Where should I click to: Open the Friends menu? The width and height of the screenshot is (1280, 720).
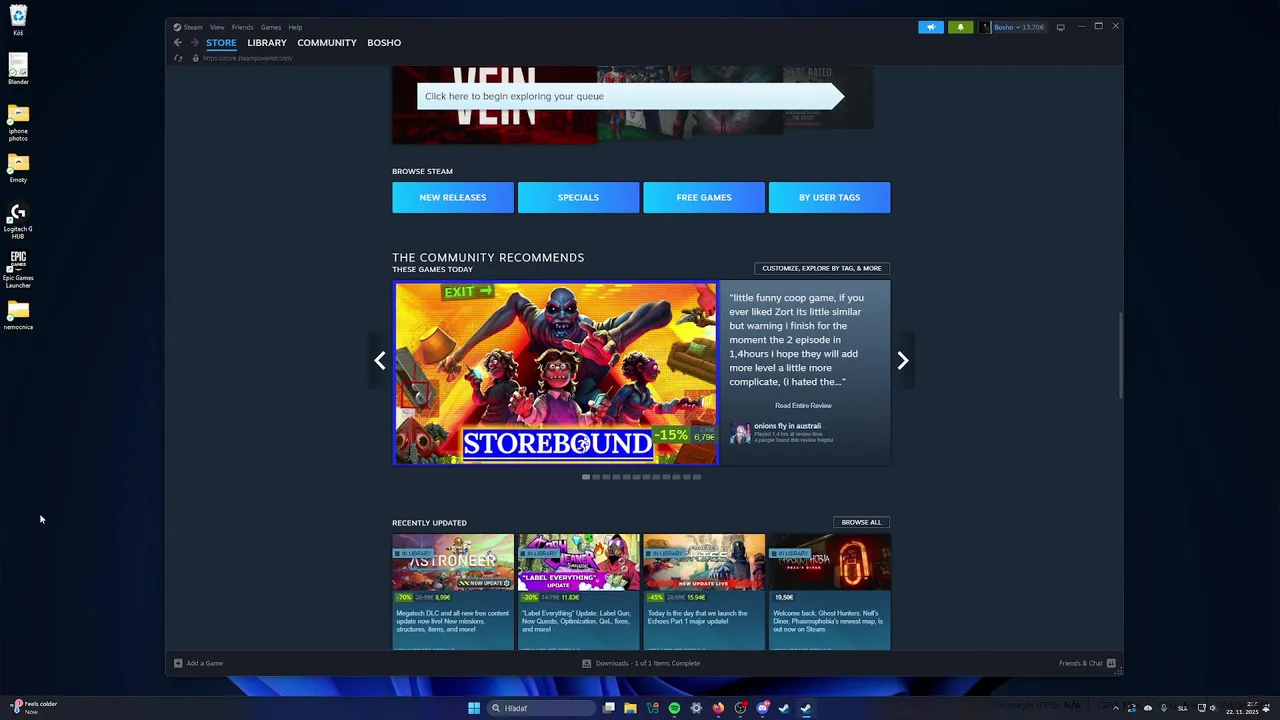click(x=243, y=27)
